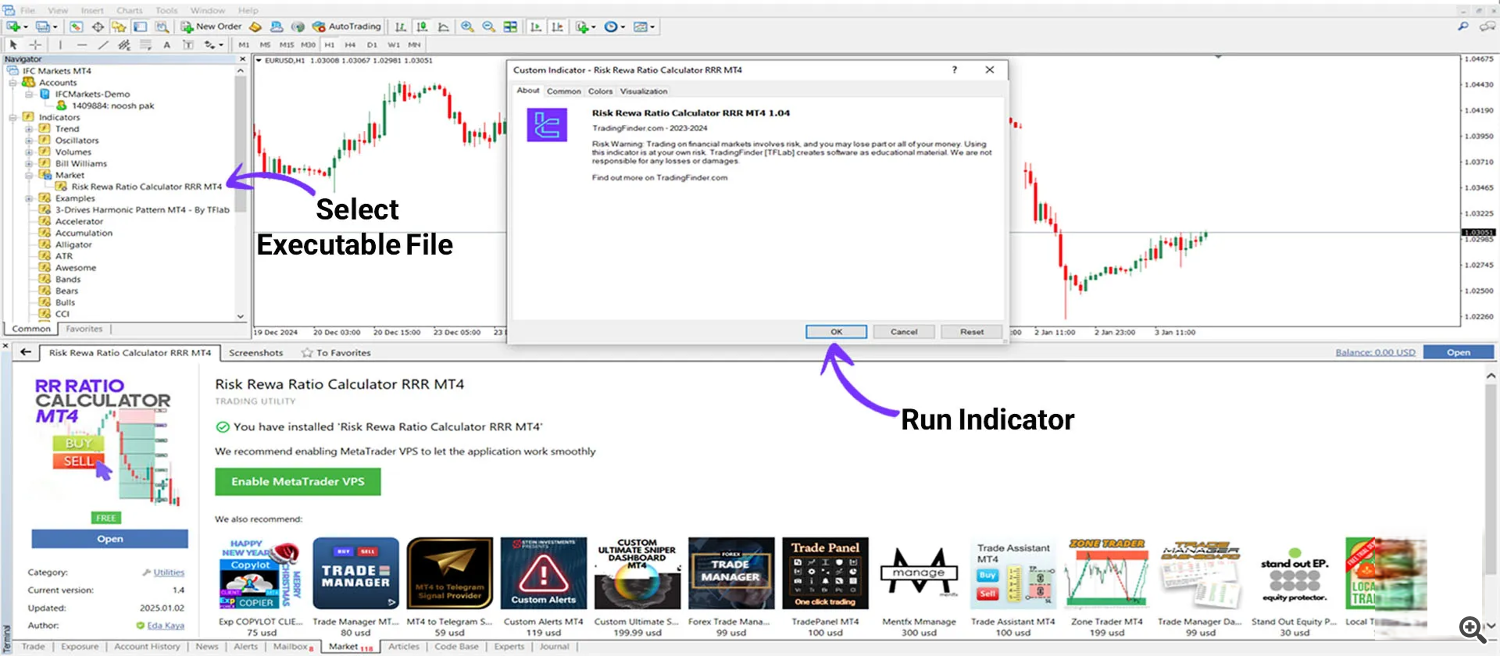Select the M15 timeframe
The width and height of the screenshot is (1500, 656).
point(287,45)
